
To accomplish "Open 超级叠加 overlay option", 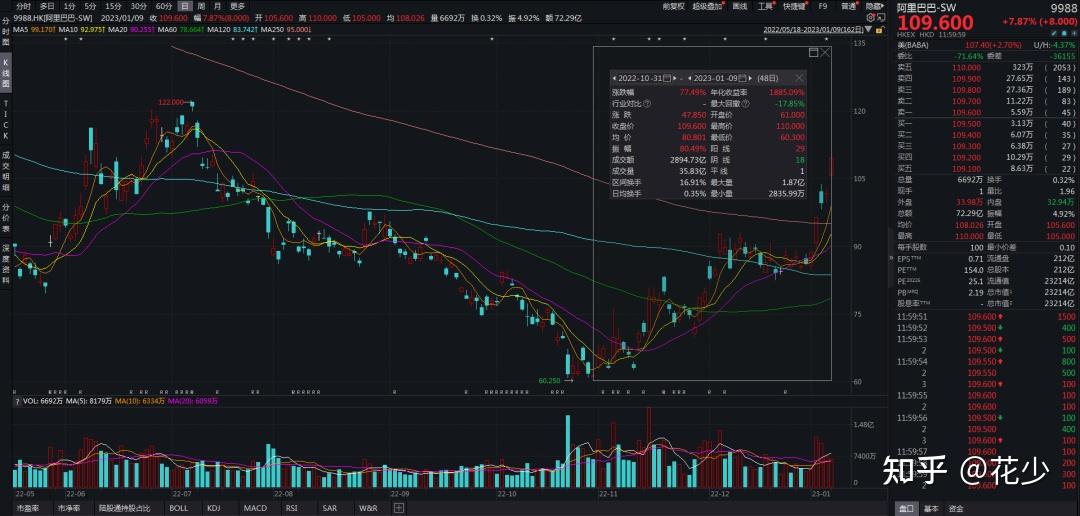I will [707, 6].
